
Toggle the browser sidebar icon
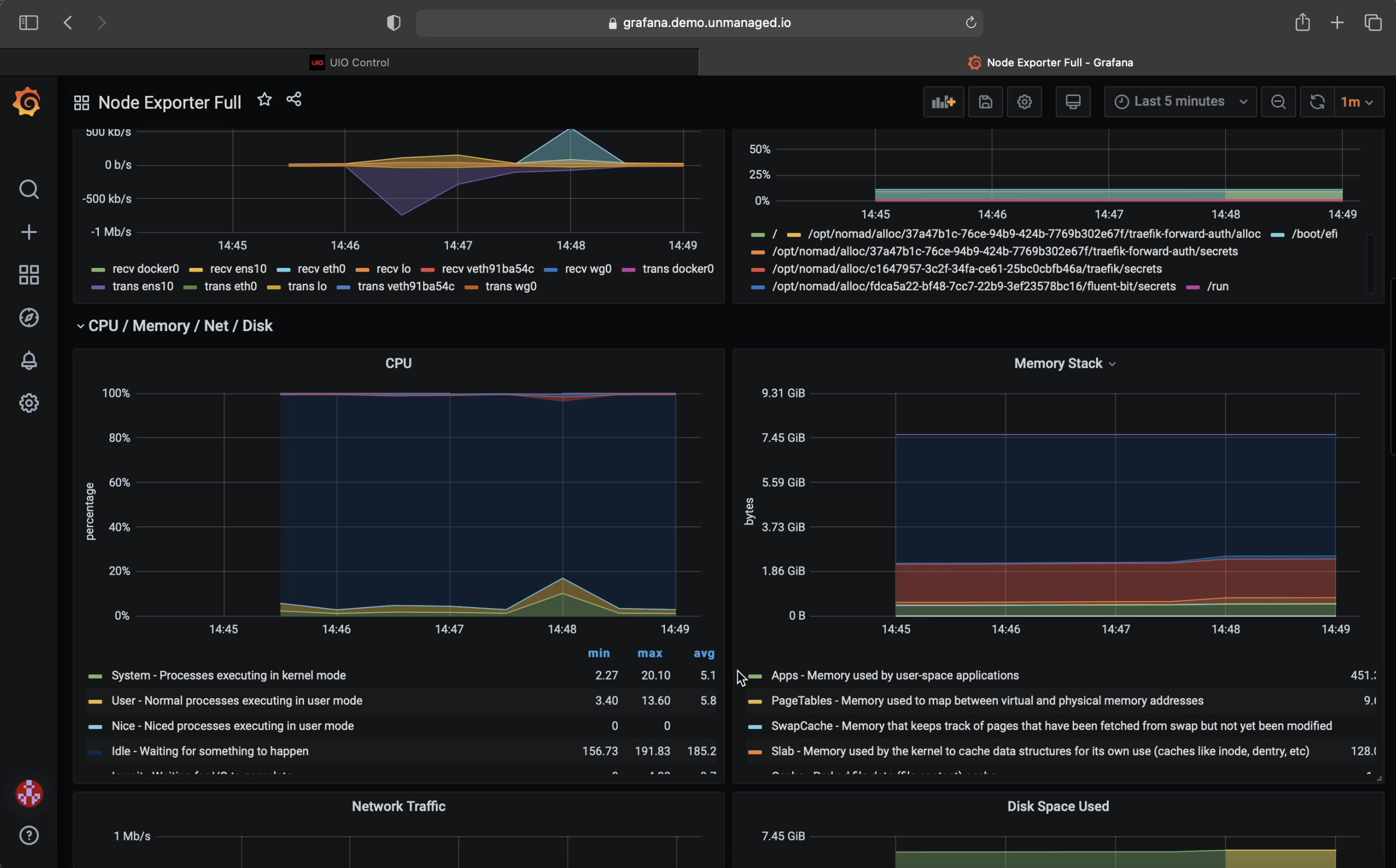(x=28, y=23)
